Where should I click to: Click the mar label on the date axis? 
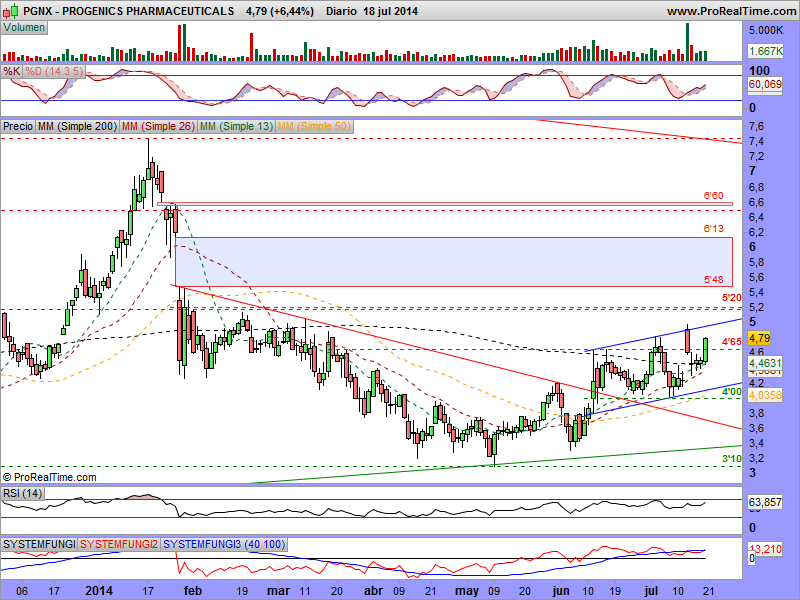tap(278, 591)
